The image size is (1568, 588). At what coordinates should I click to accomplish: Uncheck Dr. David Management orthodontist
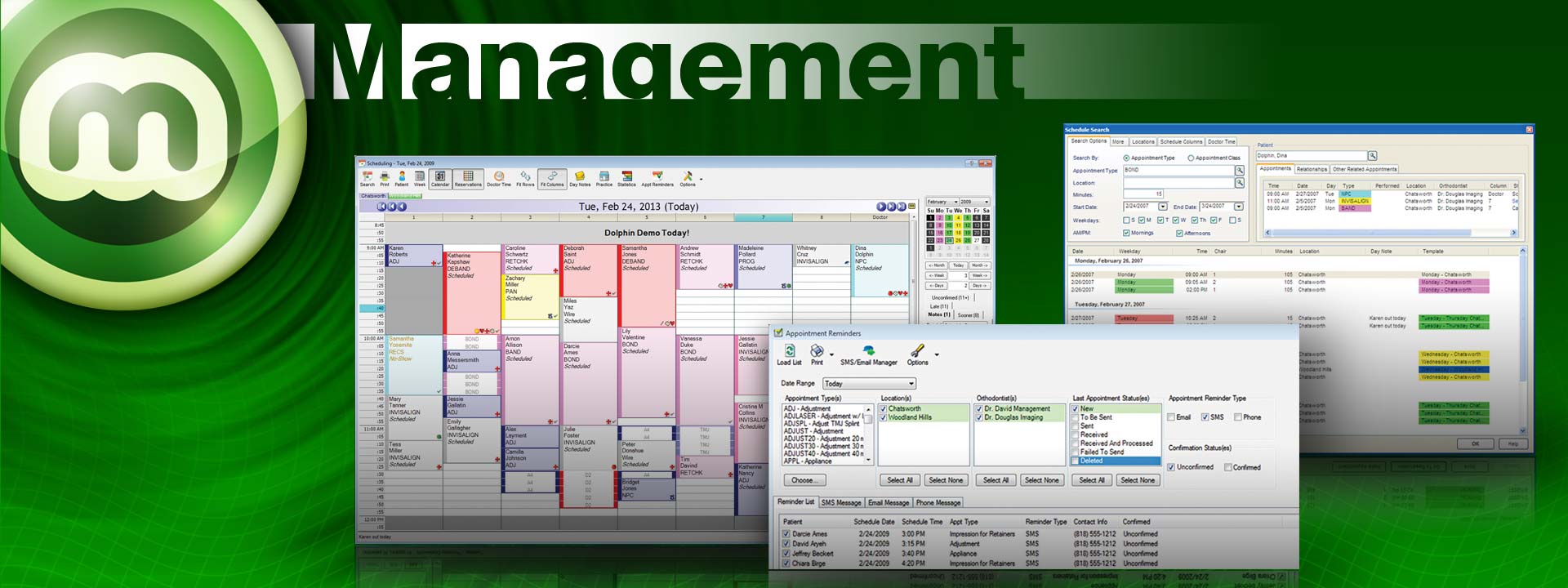979,408
